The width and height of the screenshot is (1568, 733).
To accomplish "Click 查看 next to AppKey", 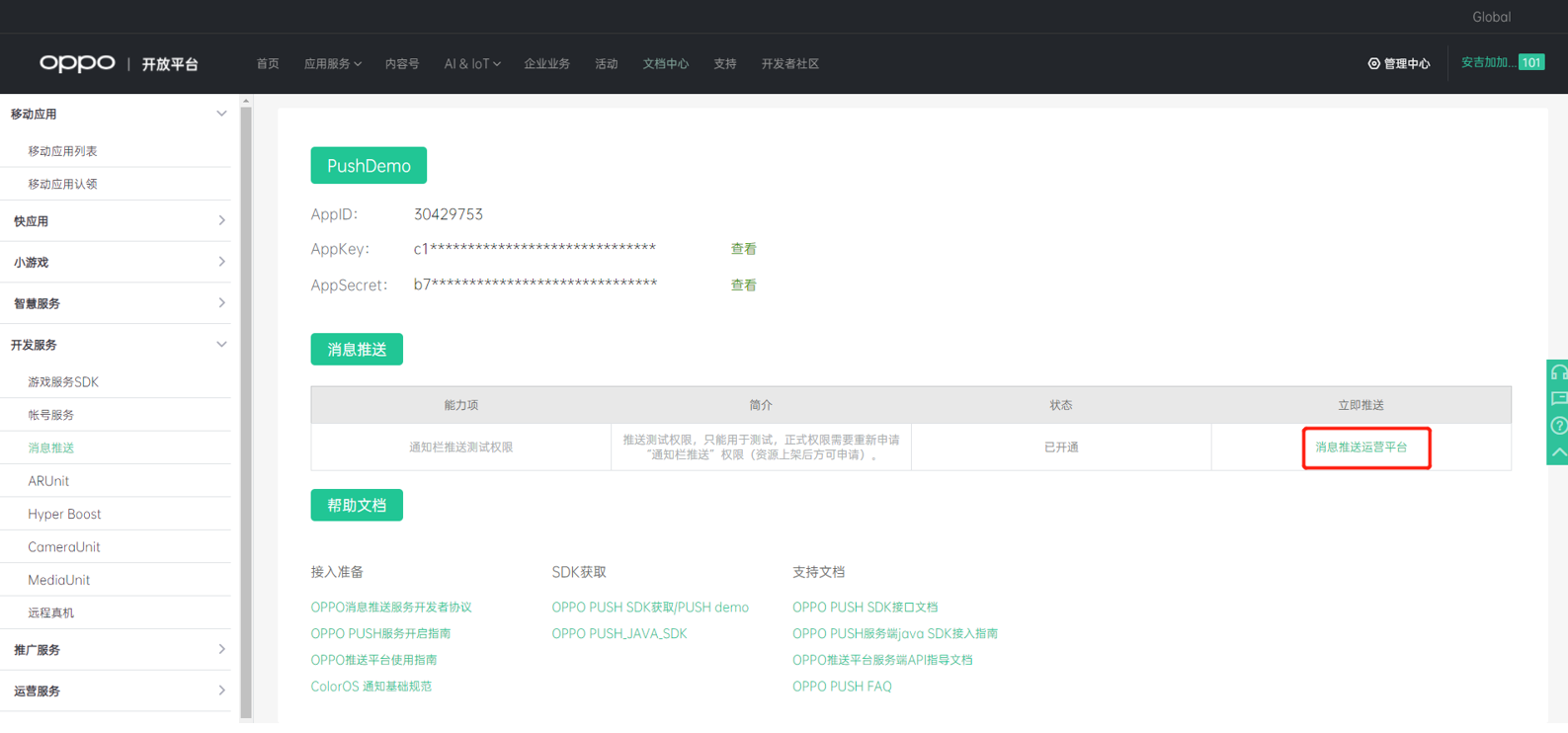I will point(743,249).
